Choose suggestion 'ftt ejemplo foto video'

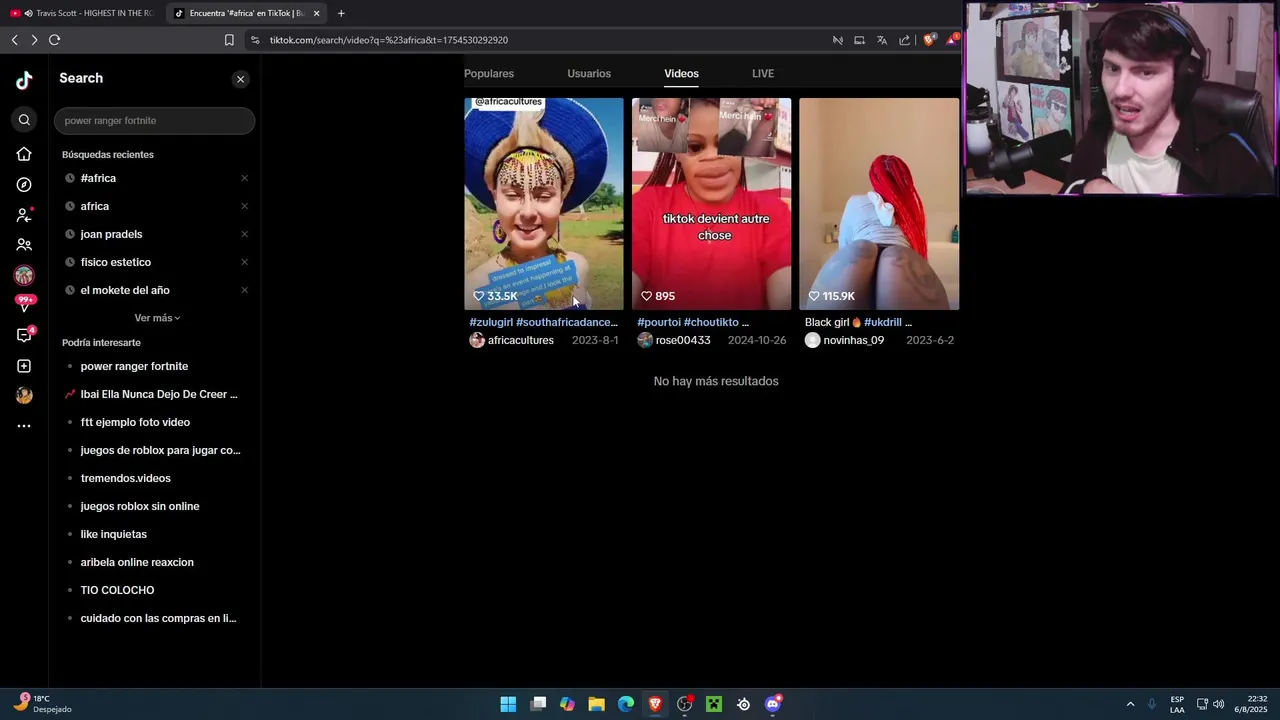coord(135,422)
